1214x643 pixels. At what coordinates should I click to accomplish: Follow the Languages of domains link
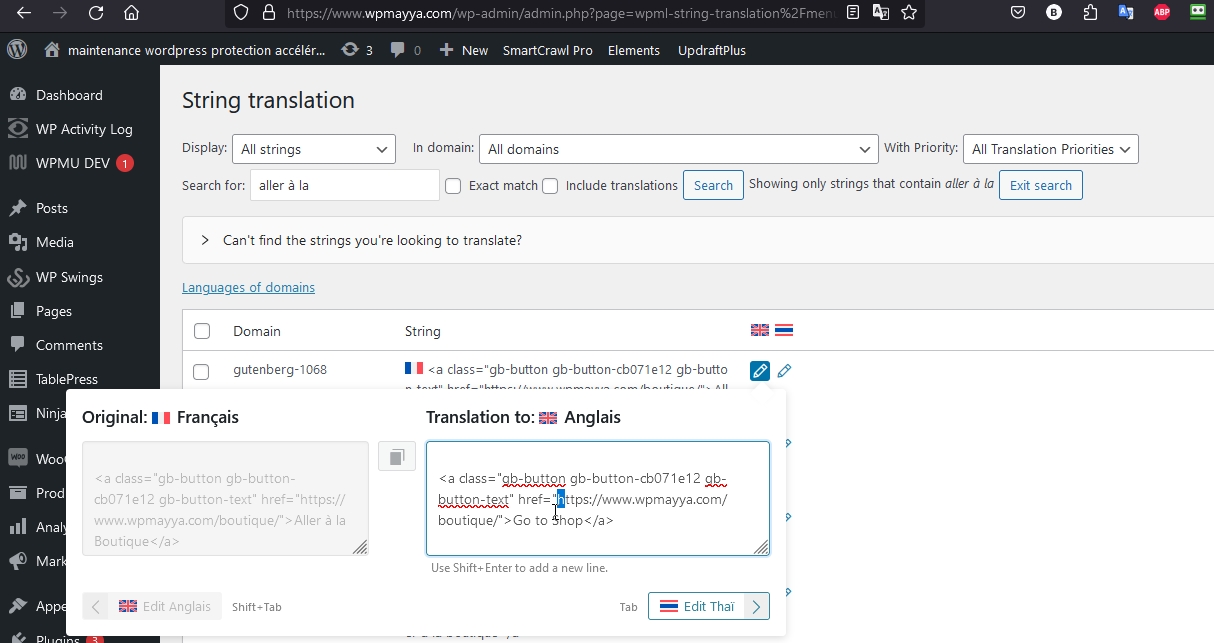click(248, 288)
